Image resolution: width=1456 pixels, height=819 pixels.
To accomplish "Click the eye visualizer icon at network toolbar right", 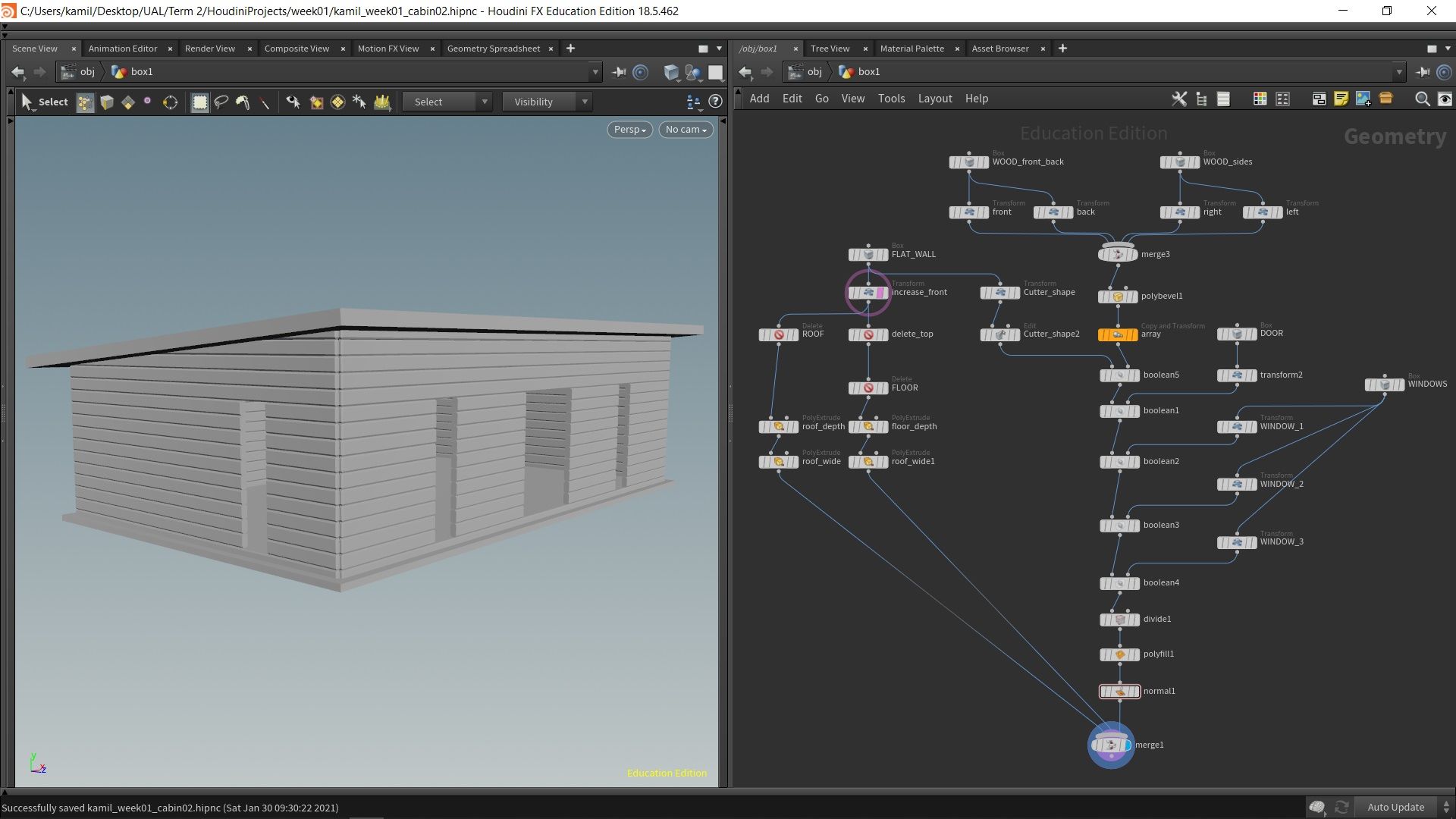I will tap(1446, 99).
